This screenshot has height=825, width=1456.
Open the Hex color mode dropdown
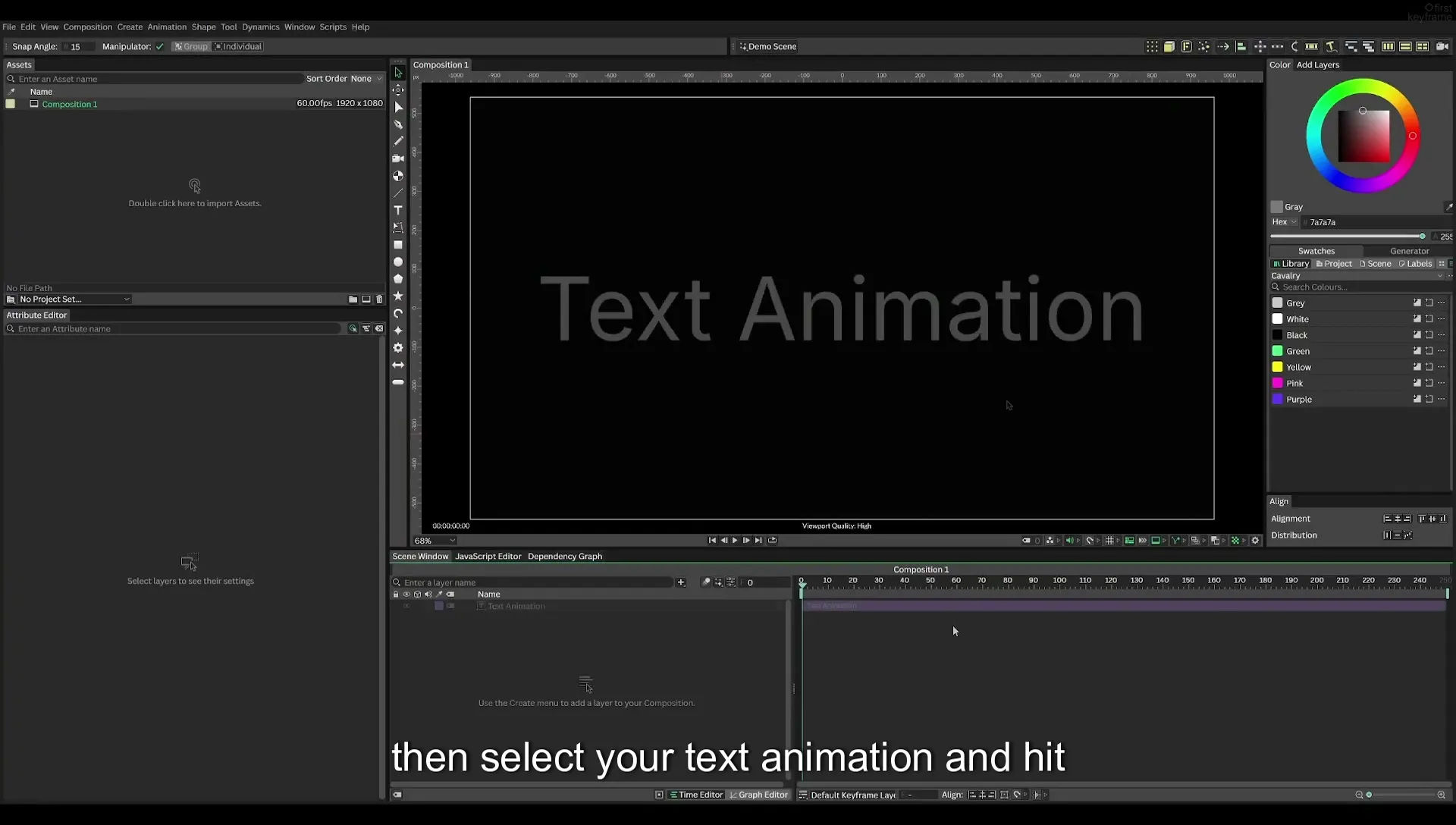(1285, 222)
